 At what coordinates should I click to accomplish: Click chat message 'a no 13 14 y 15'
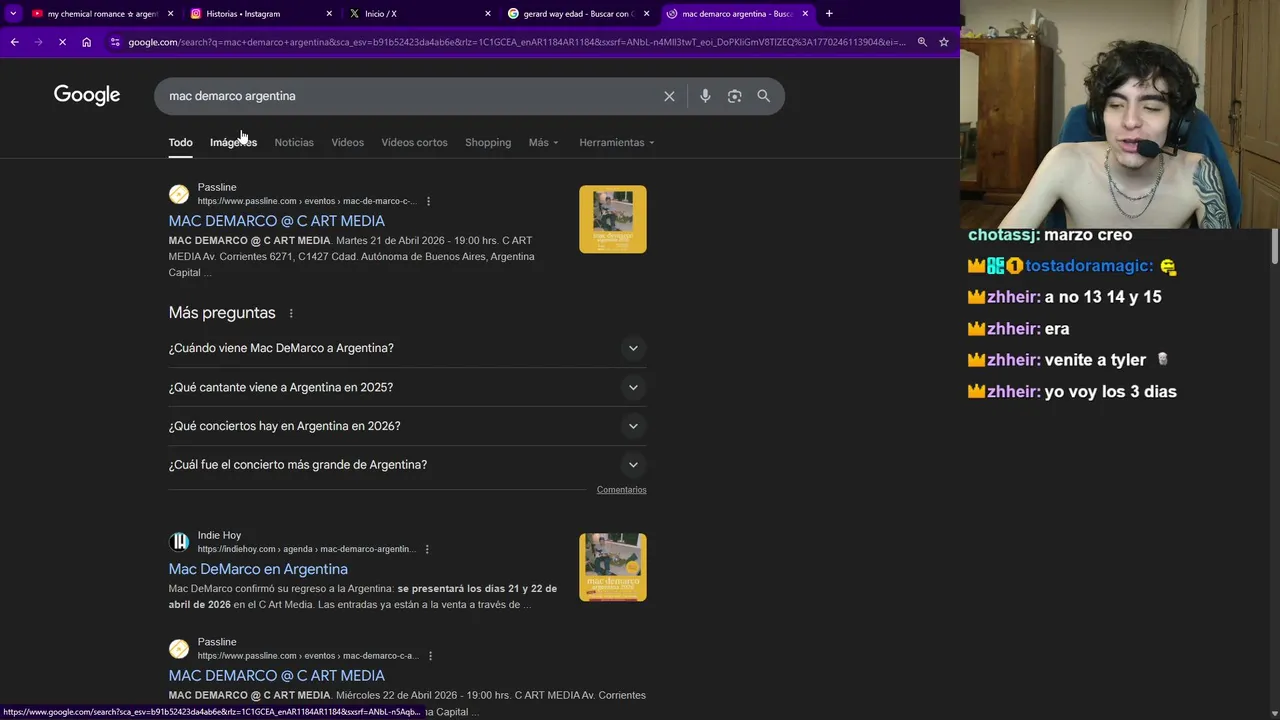1103,297
